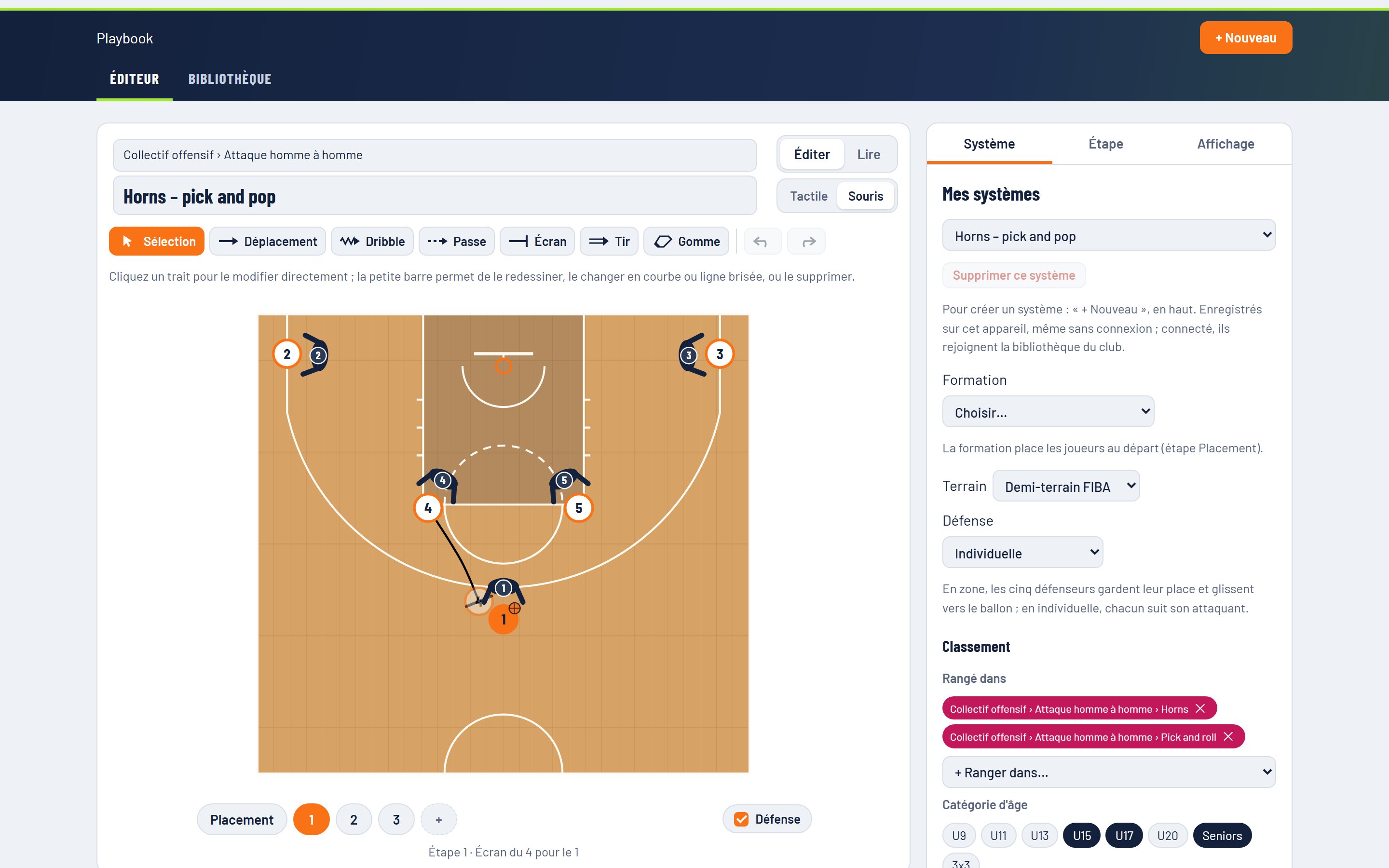Choose Souris input mode
The image size is (1389, 868).
point(866,196)
